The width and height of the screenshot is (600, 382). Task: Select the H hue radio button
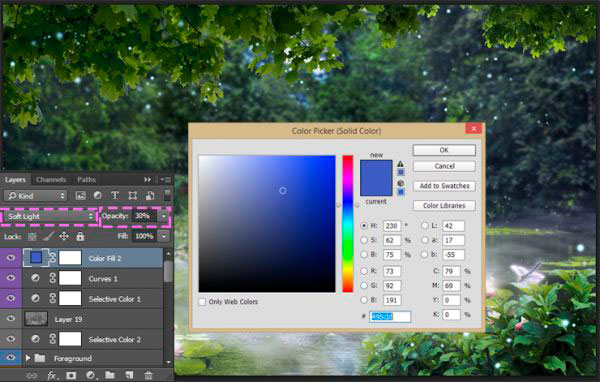[364, 226]
